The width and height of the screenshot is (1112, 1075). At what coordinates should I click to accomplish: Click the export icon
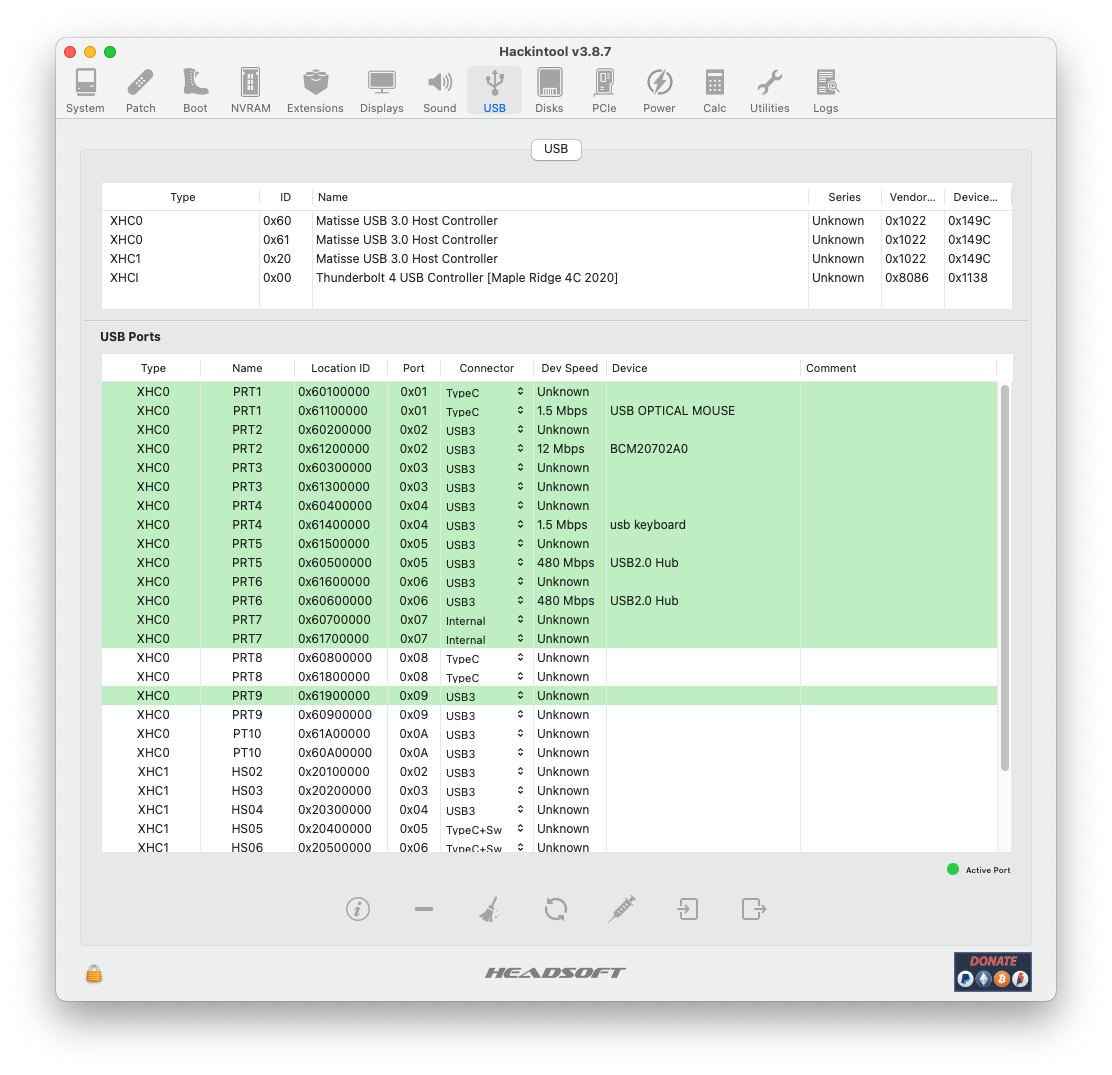coord(753,909)
